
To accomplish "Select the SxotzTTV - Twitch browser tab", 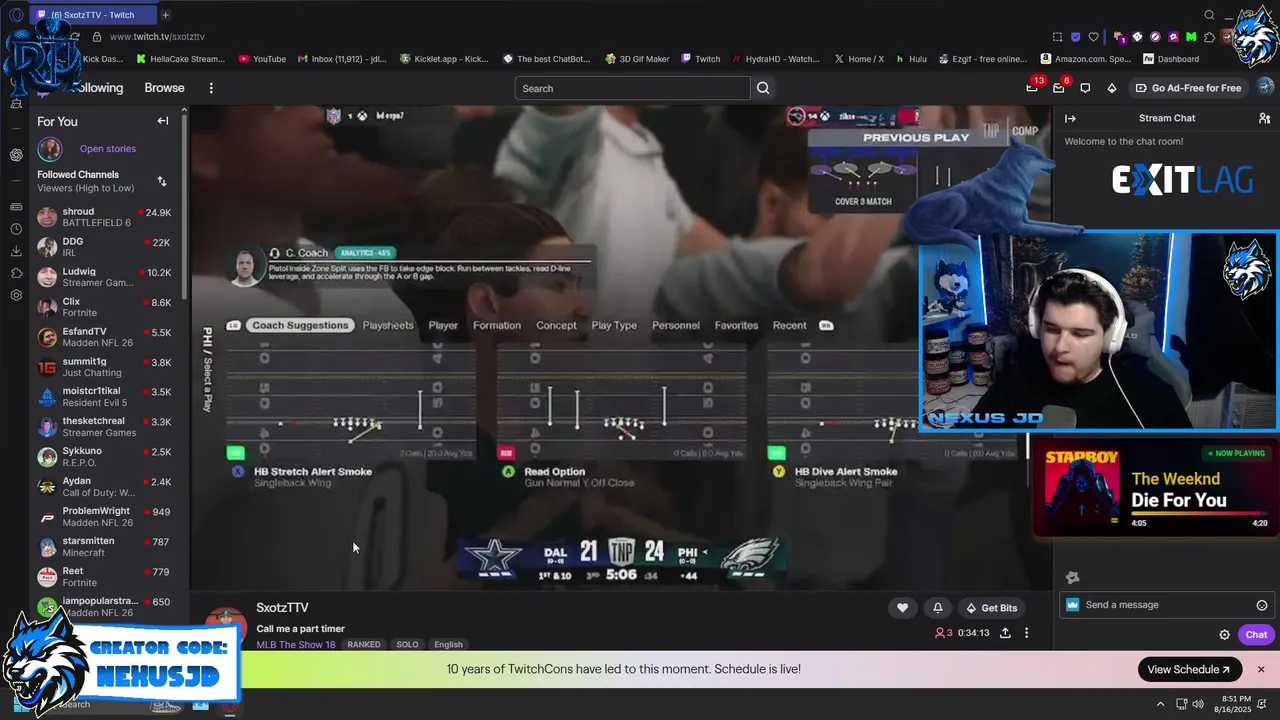I will 92,15.
